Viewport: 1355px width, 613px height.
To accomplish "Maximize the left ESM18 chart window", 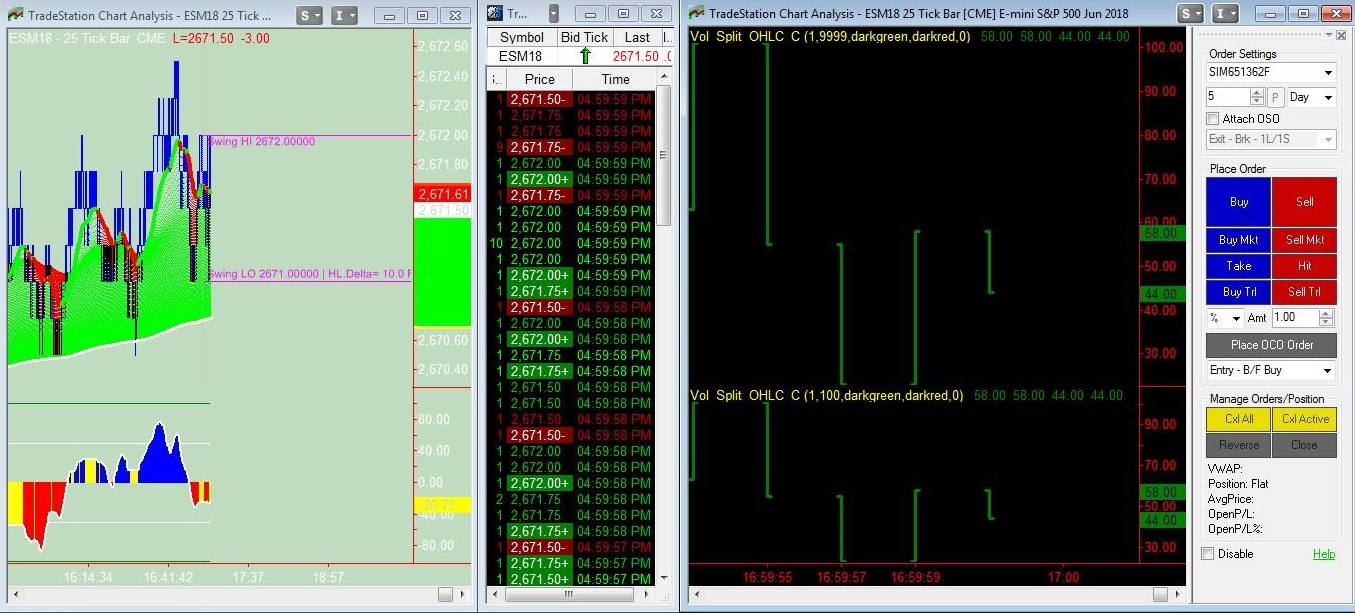I will [422, 15].
